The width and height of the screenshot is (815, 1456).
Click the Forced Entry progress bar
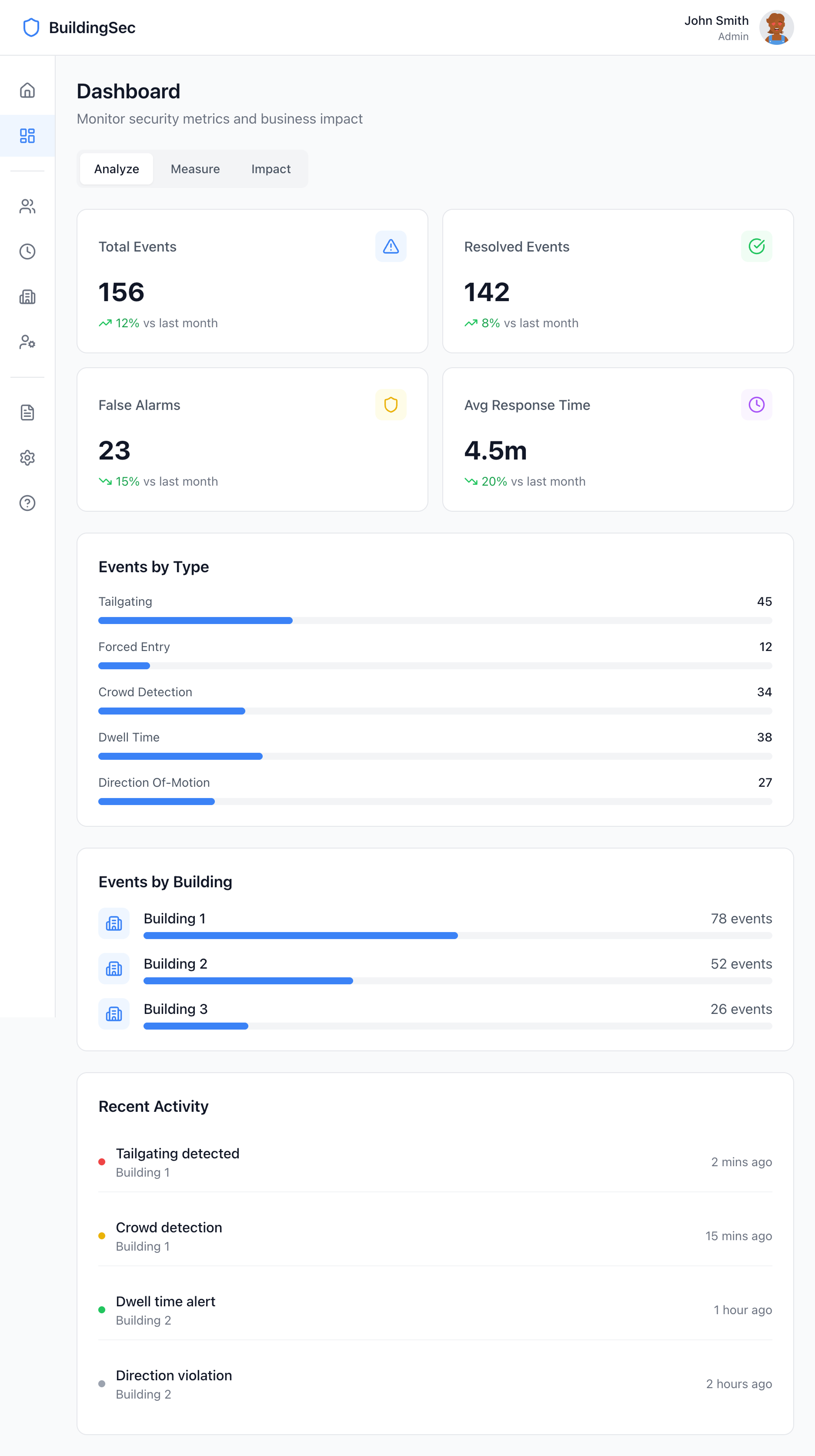pos(435,666)
